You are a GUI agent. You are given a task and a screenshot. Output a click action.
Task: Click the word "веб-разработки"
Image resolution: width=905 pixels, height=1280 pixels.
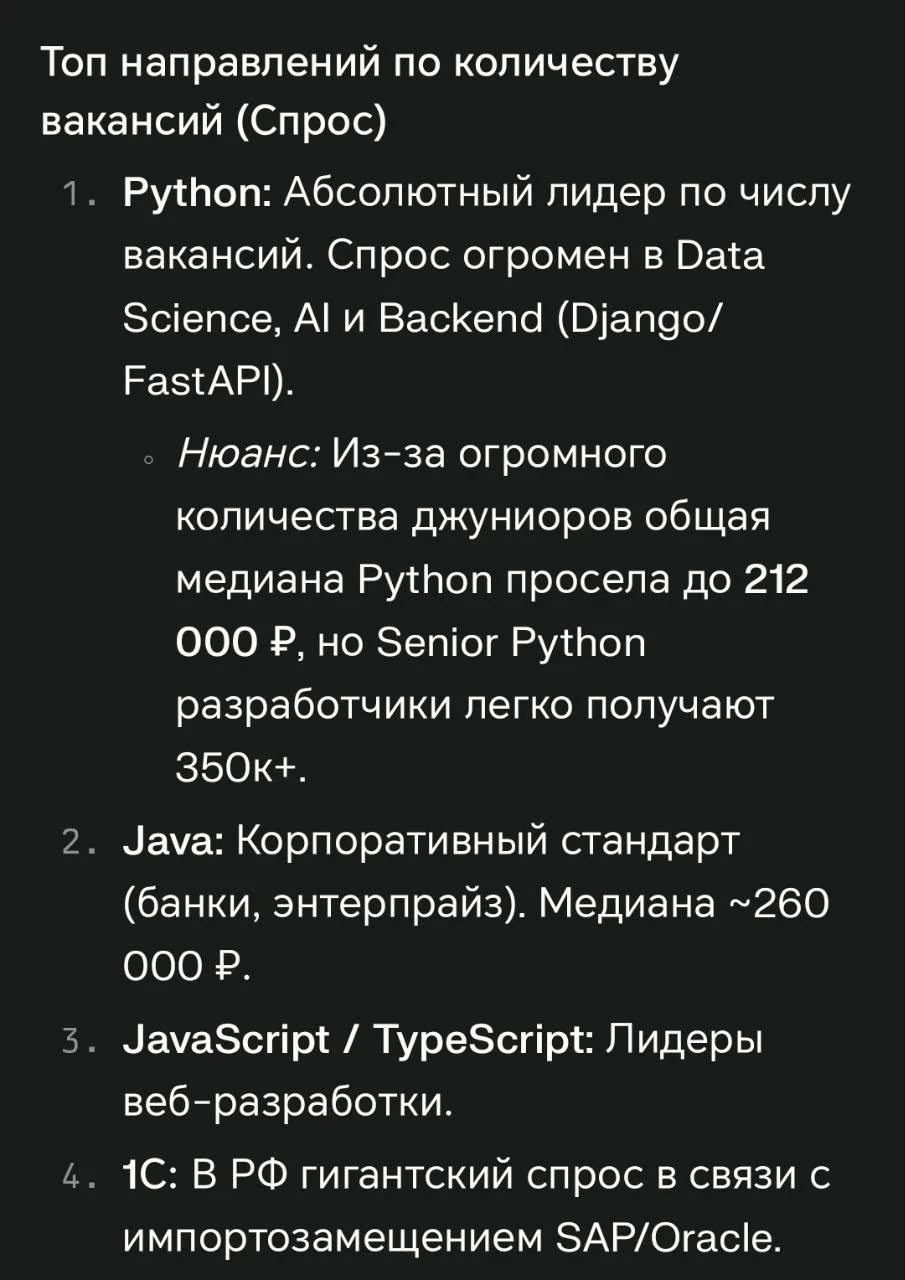(x=286, y=1102)
